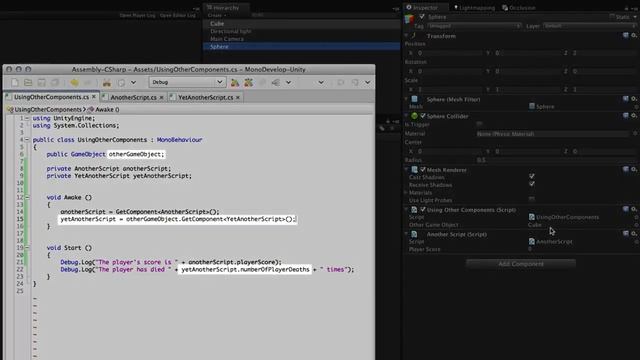Click the Sphere gameobject cube icon in Inspector
The image size is (640, 360).
click(409, 19)
